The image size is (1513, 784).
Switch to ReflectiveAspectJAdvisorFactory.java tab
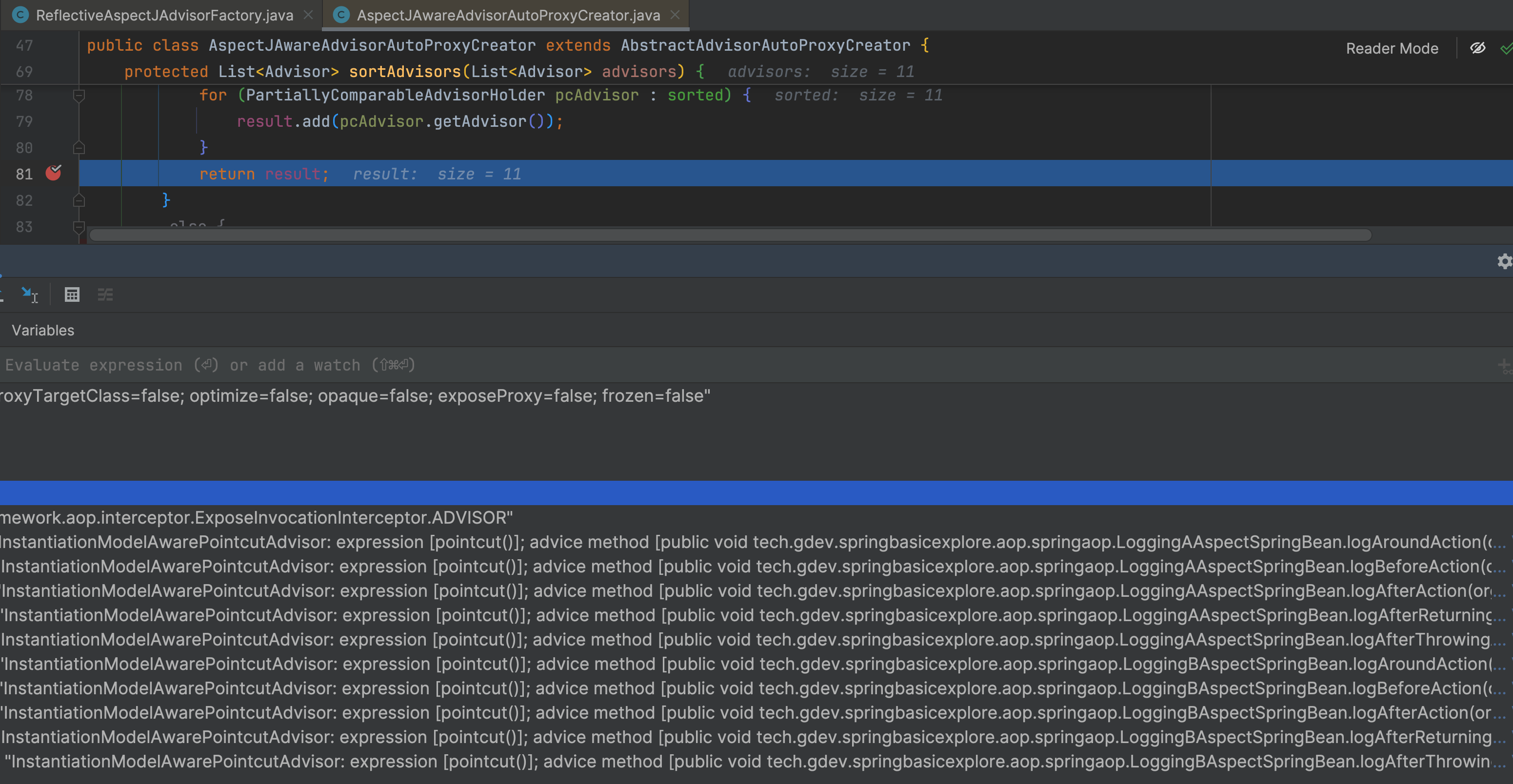[164, 15]
